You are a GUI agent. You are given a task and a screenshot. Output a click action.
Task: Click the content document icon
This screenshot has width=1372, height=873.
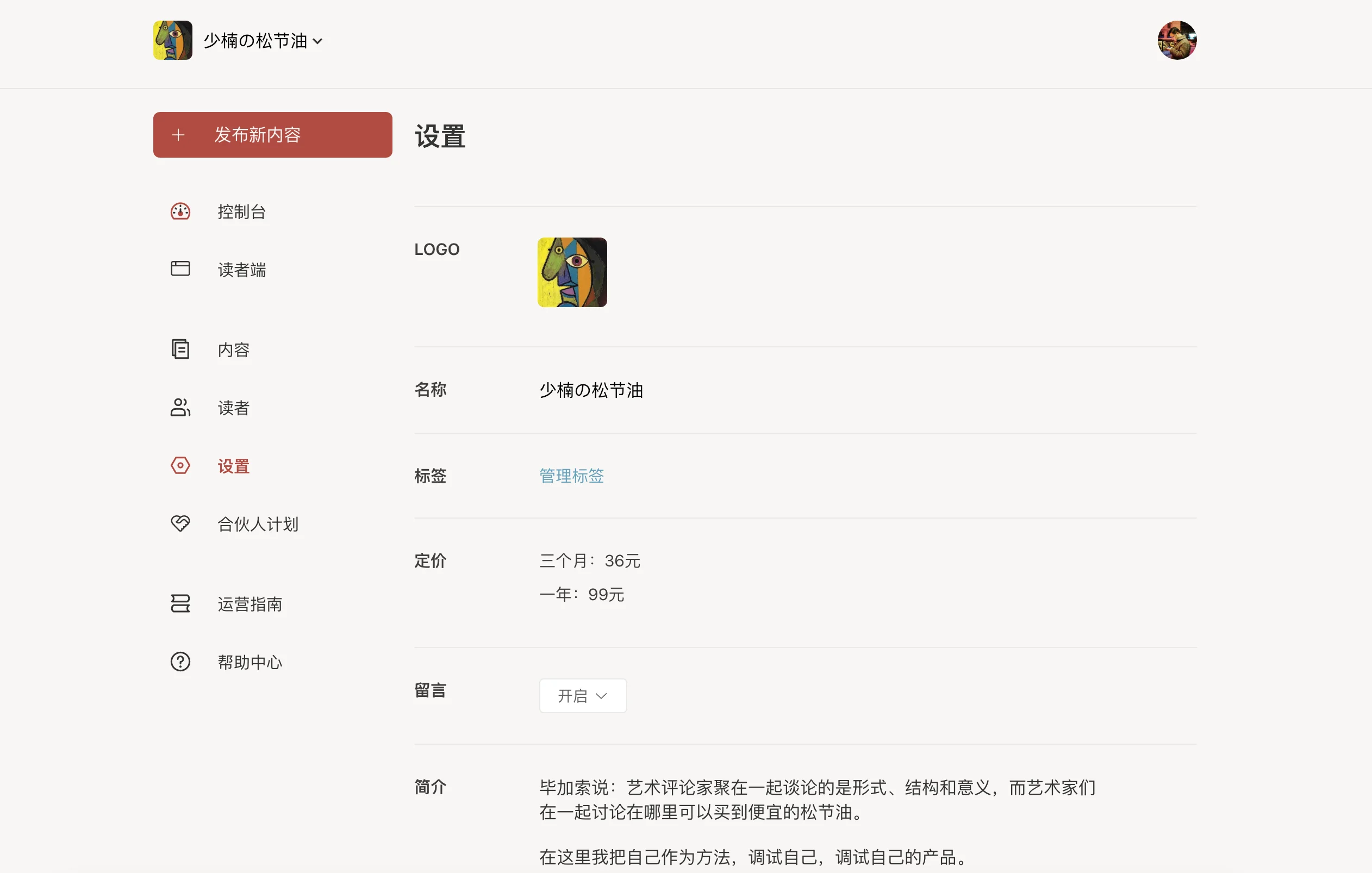[180, 349]
